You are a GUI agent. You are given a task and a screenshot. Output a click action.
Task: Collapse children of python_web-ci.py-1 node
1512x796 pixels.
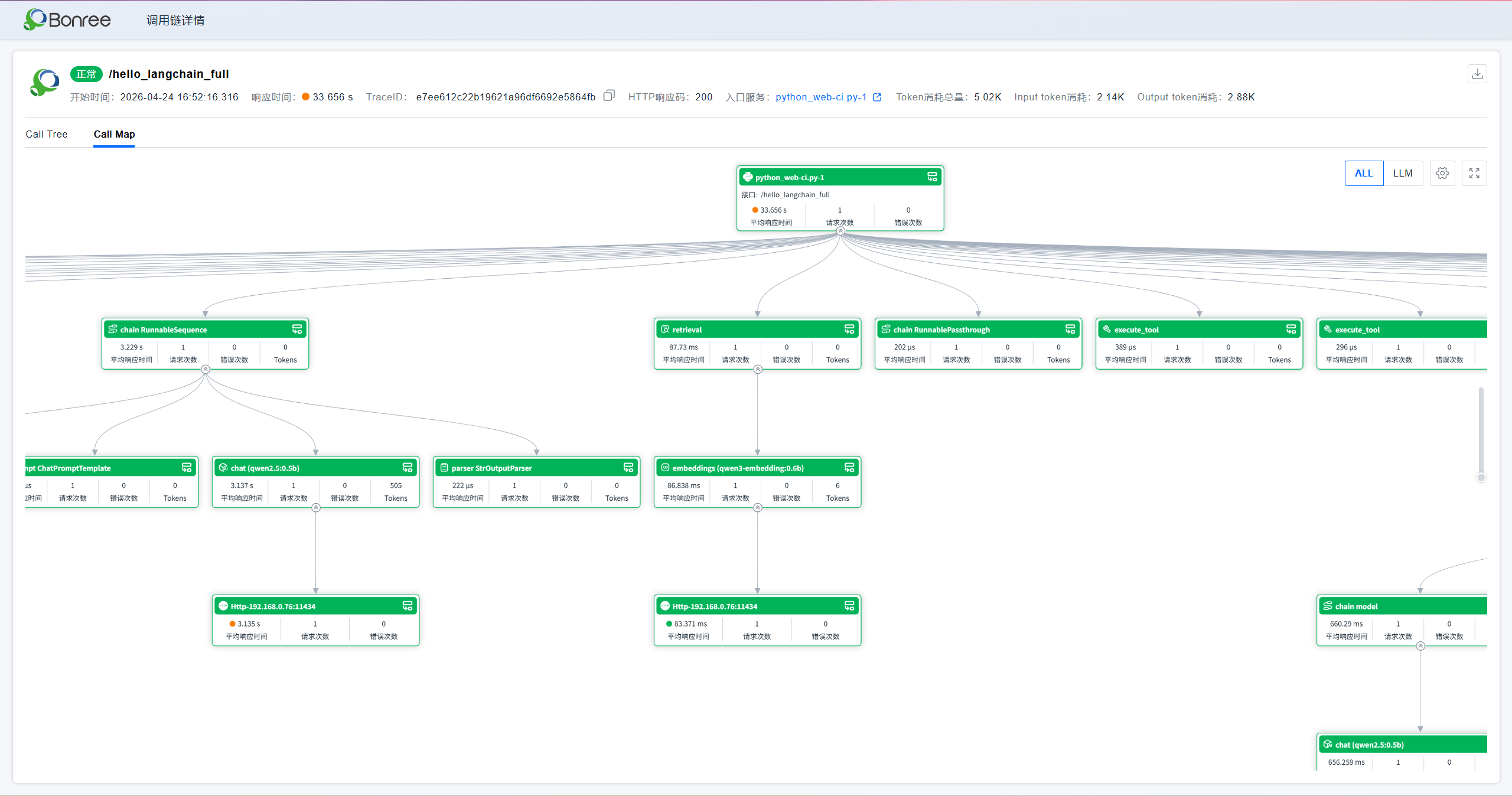(x=840, y=231)
